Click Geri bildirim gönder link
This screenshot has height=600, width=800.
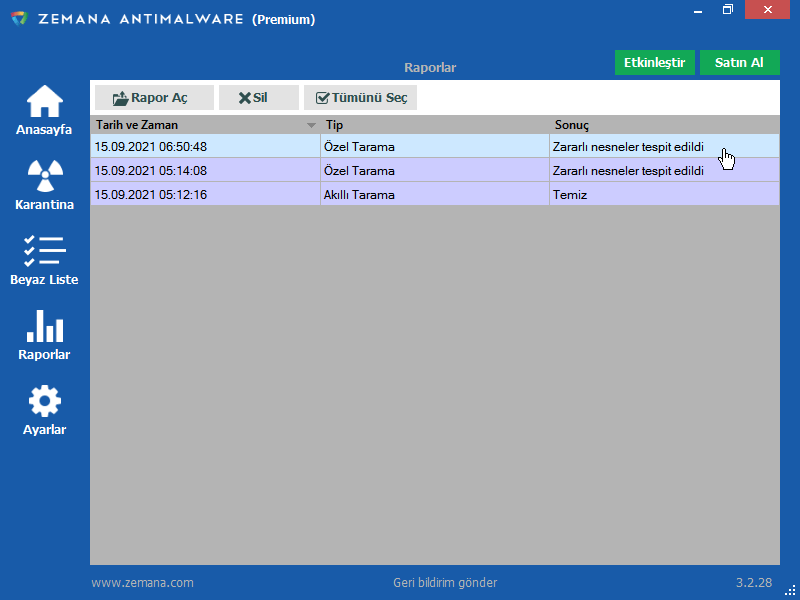445,583
